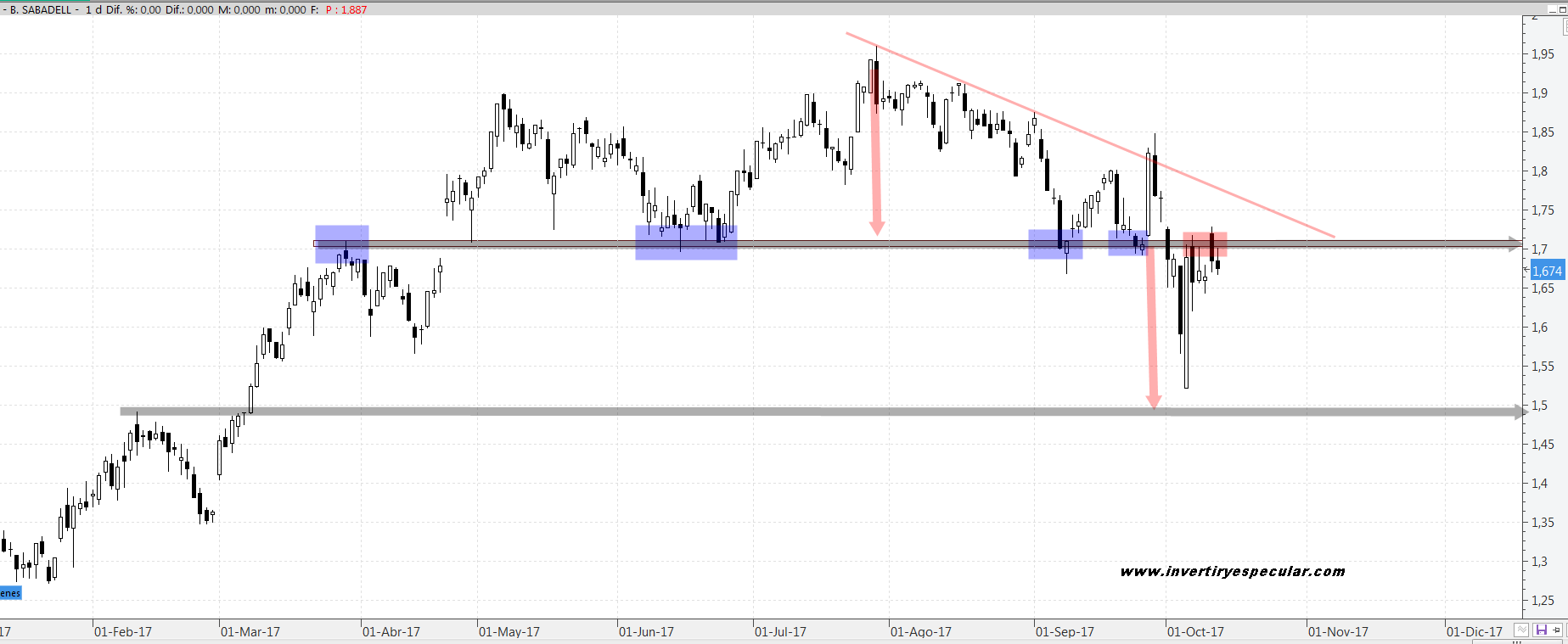
Task: Select the current price tag 1,674
Action: pos(1547,271)
